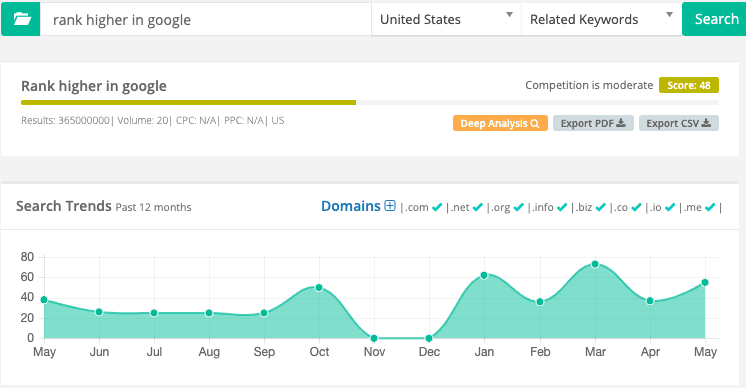Click the Apr data point on chart
Image resolution: width=746 pixels, height=388 pixels.
[x=650, y=301]
